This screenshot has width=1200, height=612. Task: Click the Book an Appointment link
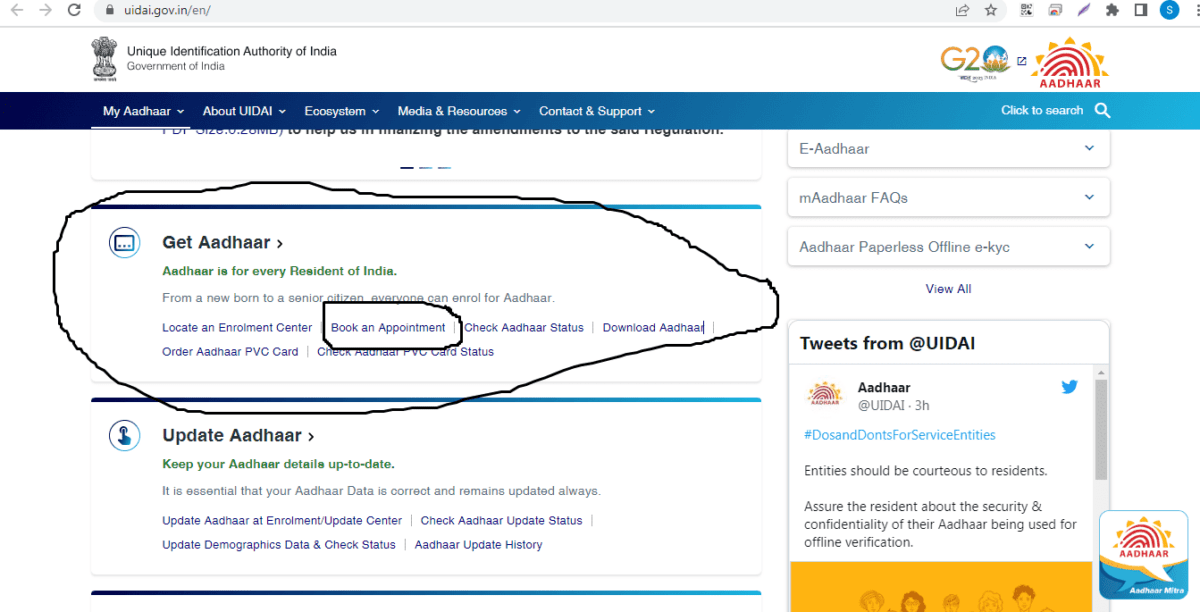(x=388, y=327)
